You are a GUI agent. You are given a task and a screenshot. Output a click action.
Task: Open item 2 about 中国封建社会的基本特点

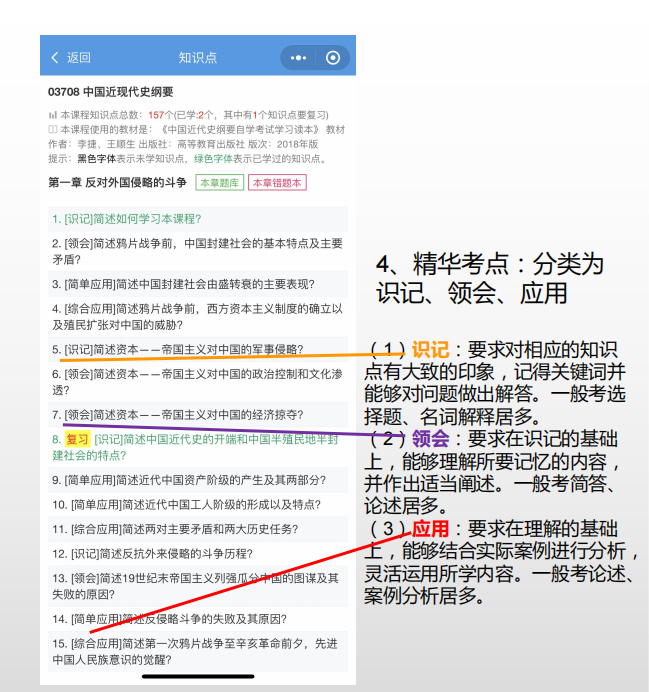198,251
